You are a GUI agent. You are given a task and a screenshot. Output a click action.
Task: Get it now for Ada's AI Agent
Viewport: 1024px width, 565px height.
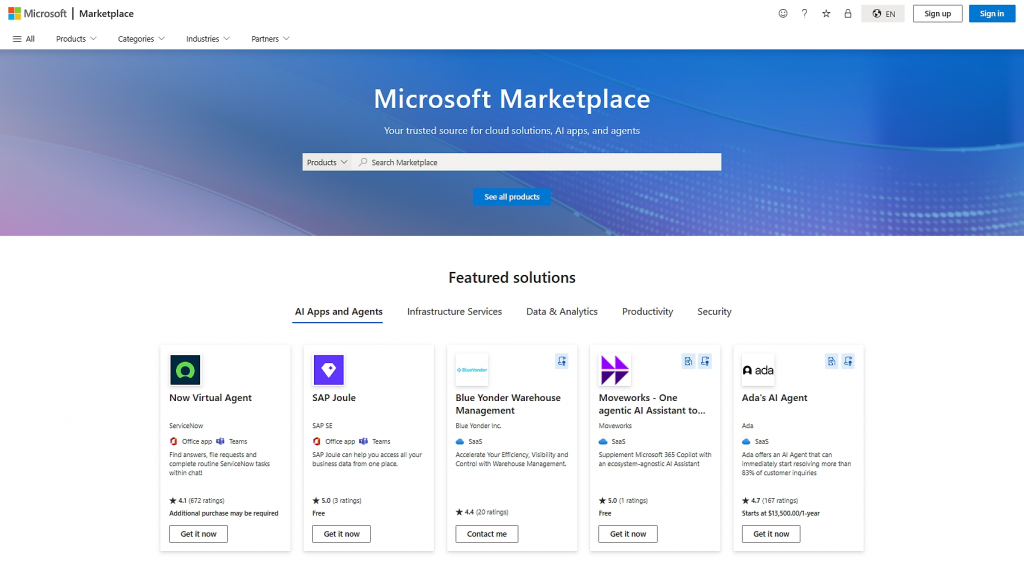click(771, 534)
